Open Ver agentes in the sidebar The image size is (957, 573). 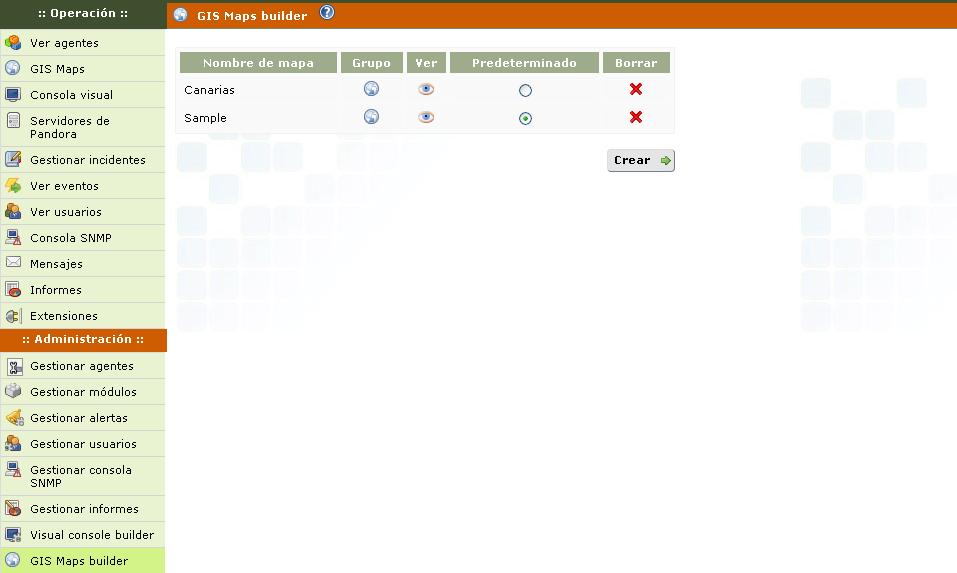point(64,43)
